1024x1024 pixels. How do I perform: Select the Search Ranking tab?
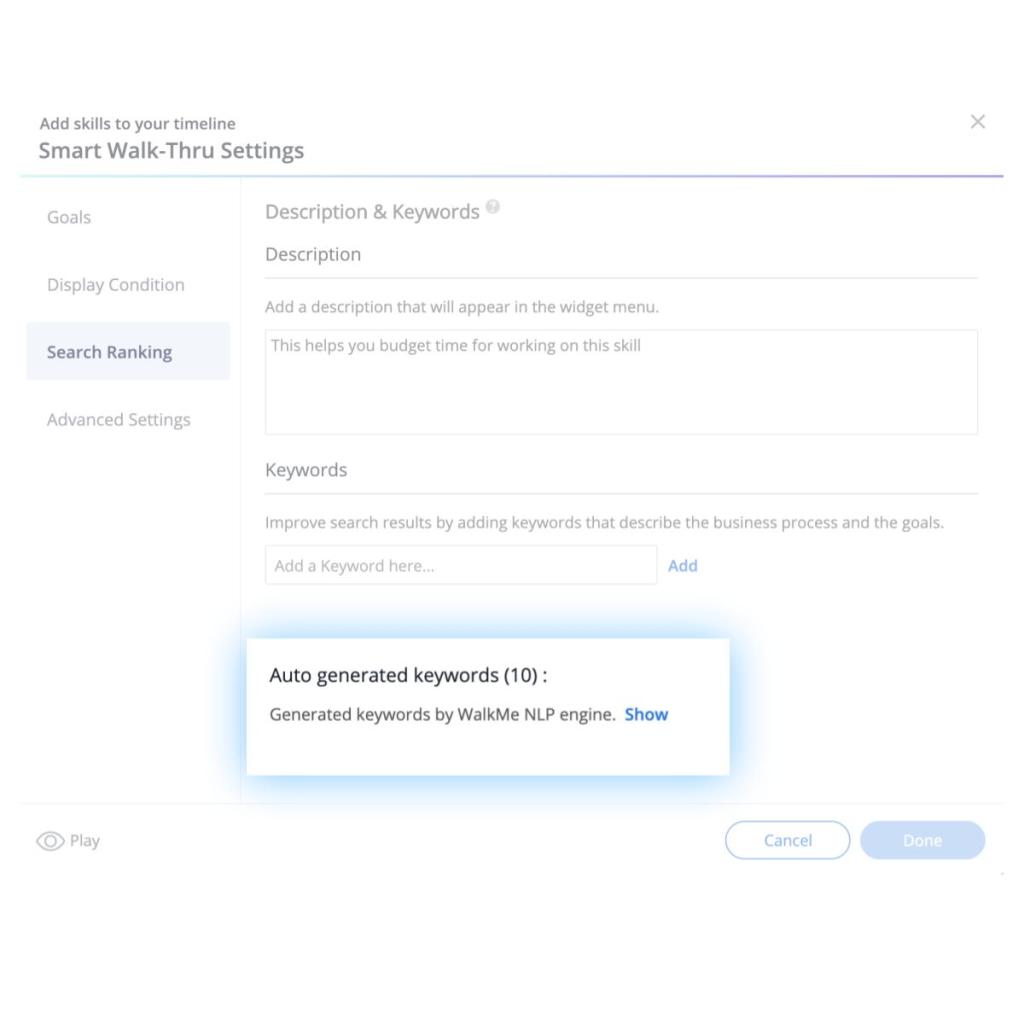(x=110, y=352)
